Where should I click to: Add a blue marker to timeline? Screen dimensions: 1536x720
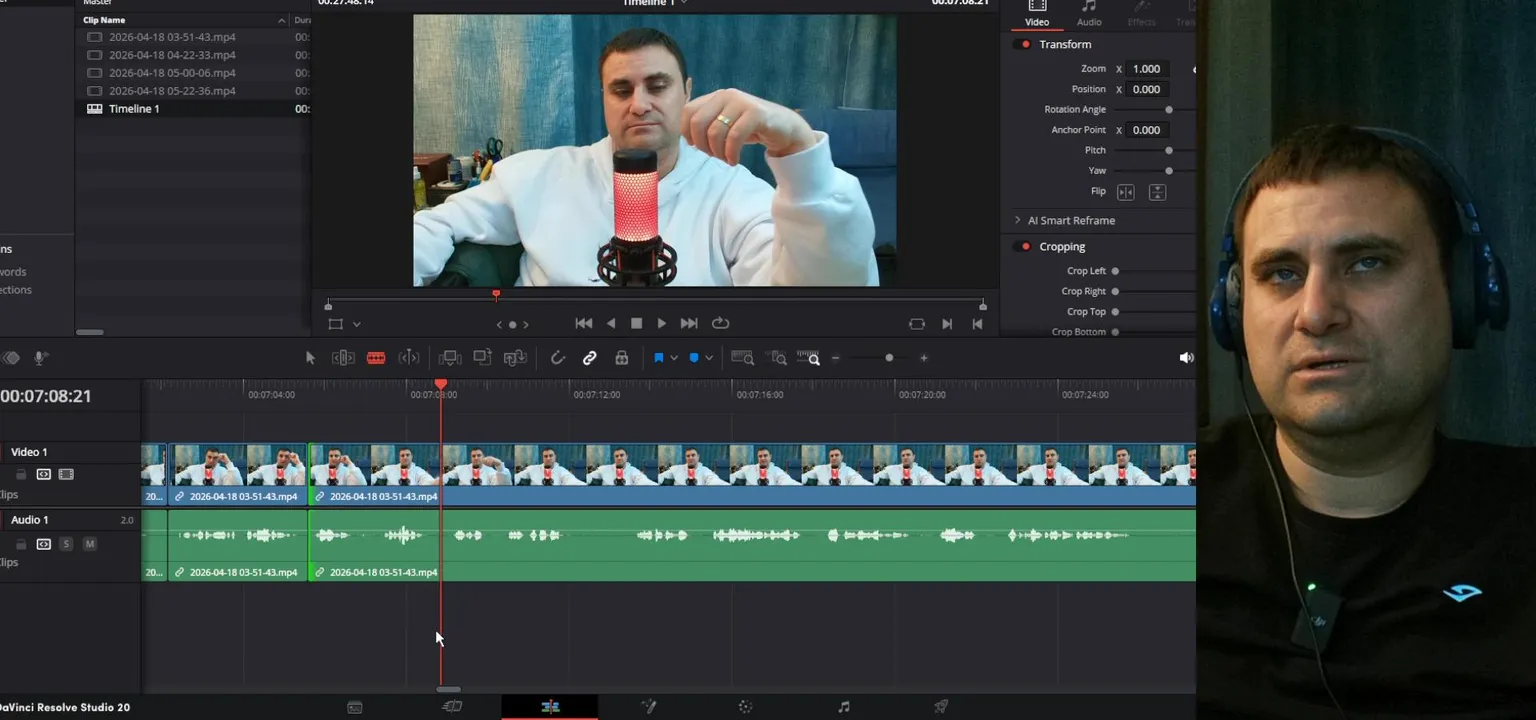click(694, 358)
